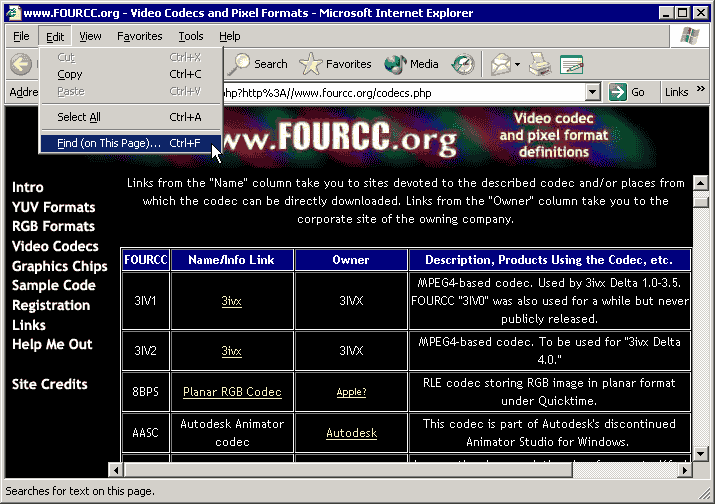Open the Site Credits sidebar link
Screen dimensions: 715x504
pyautogui.click(x=50, y=384)
